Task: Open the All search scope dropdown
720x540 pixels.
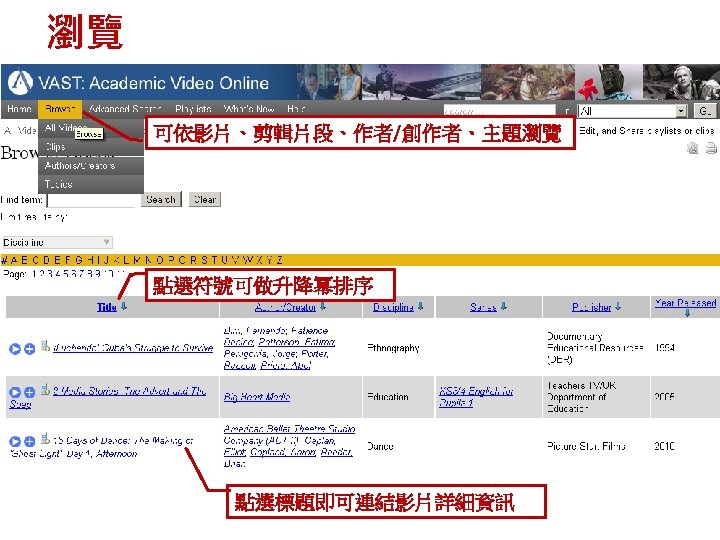Action: [632, 111]
